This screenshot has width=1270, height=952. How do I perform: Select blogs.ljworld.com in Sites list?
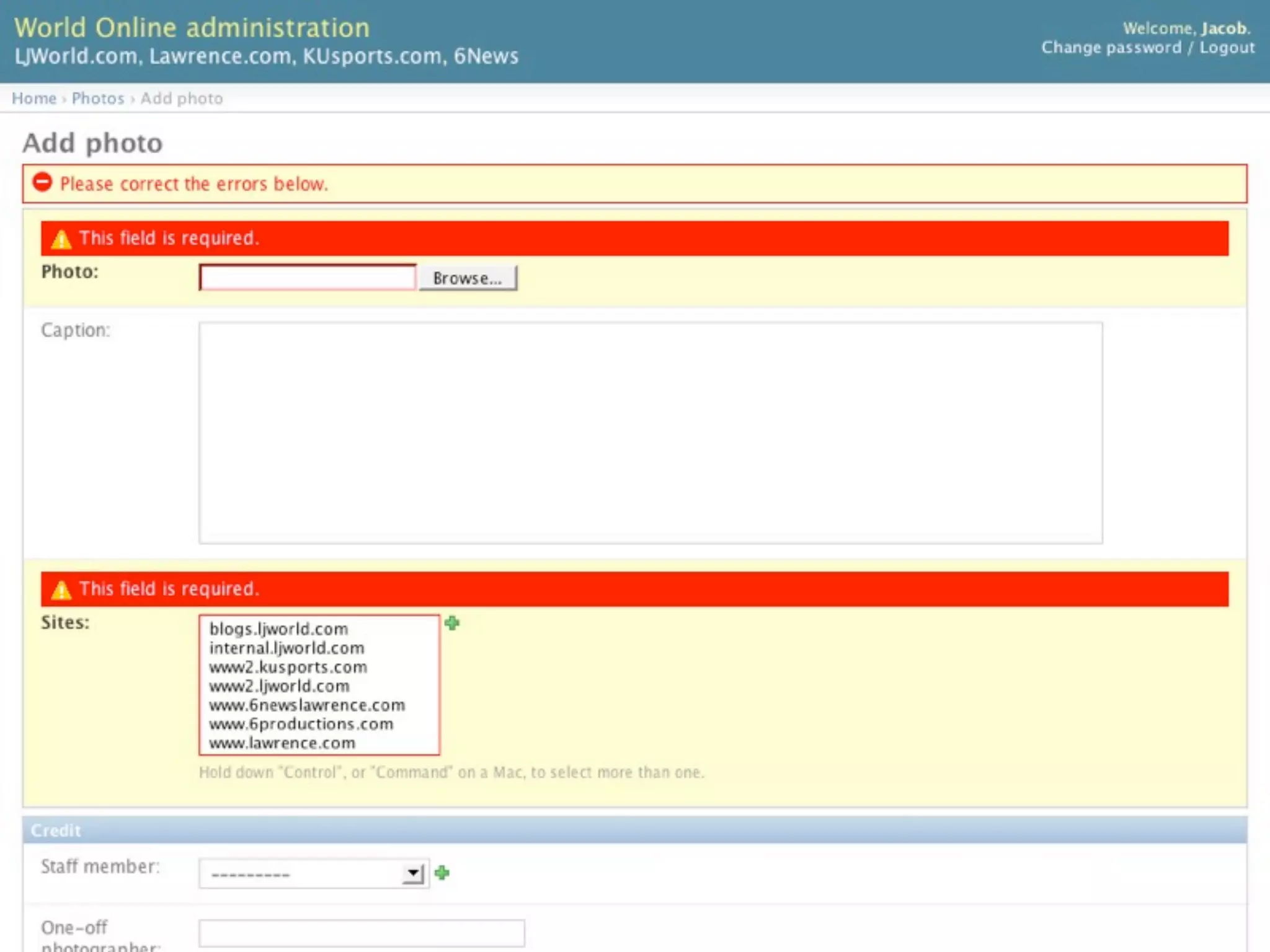(x=278, y=629)
